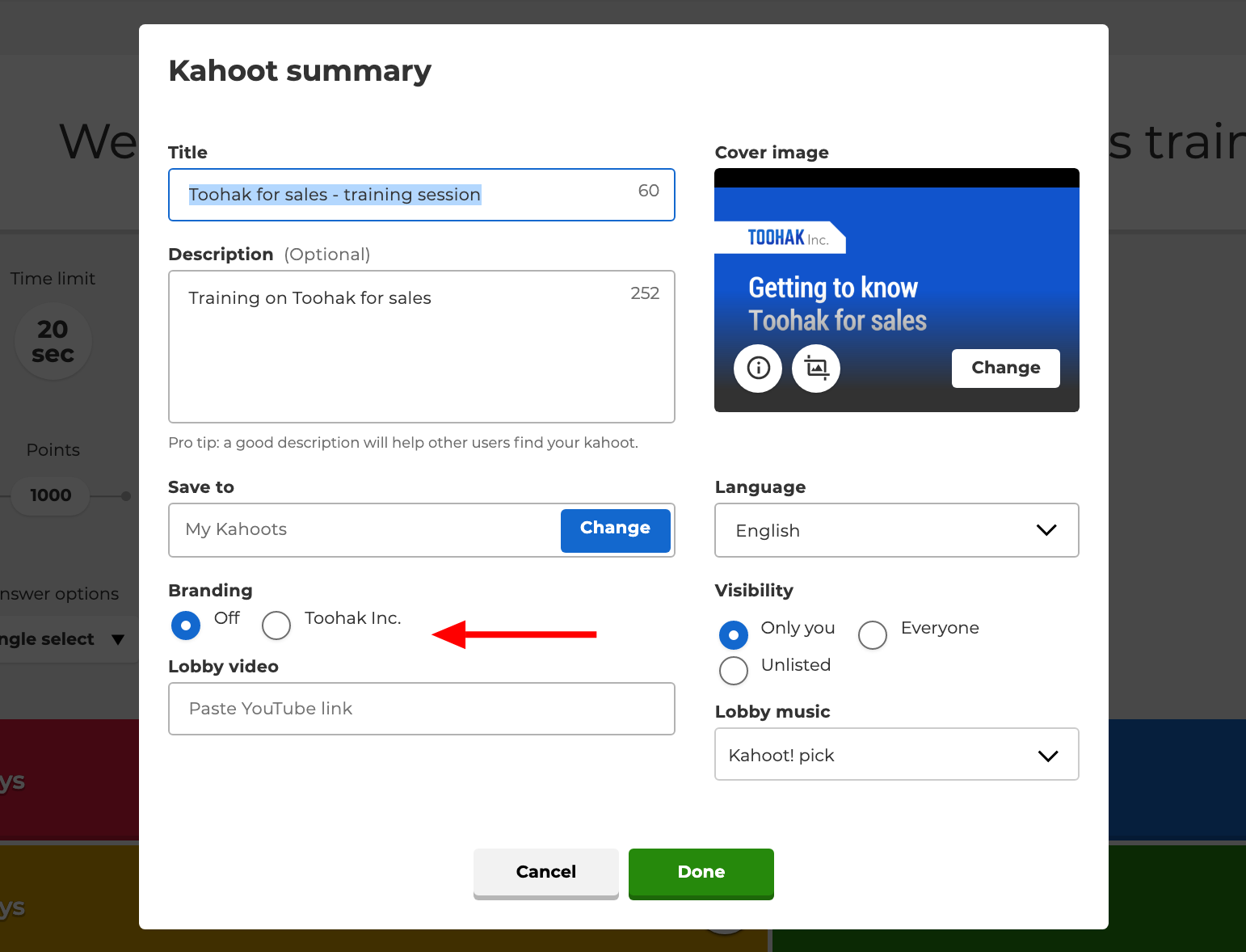Viewport: 1246px width, 952px height.
Task: Crop the cover image icon
Action: click(816, 369)
